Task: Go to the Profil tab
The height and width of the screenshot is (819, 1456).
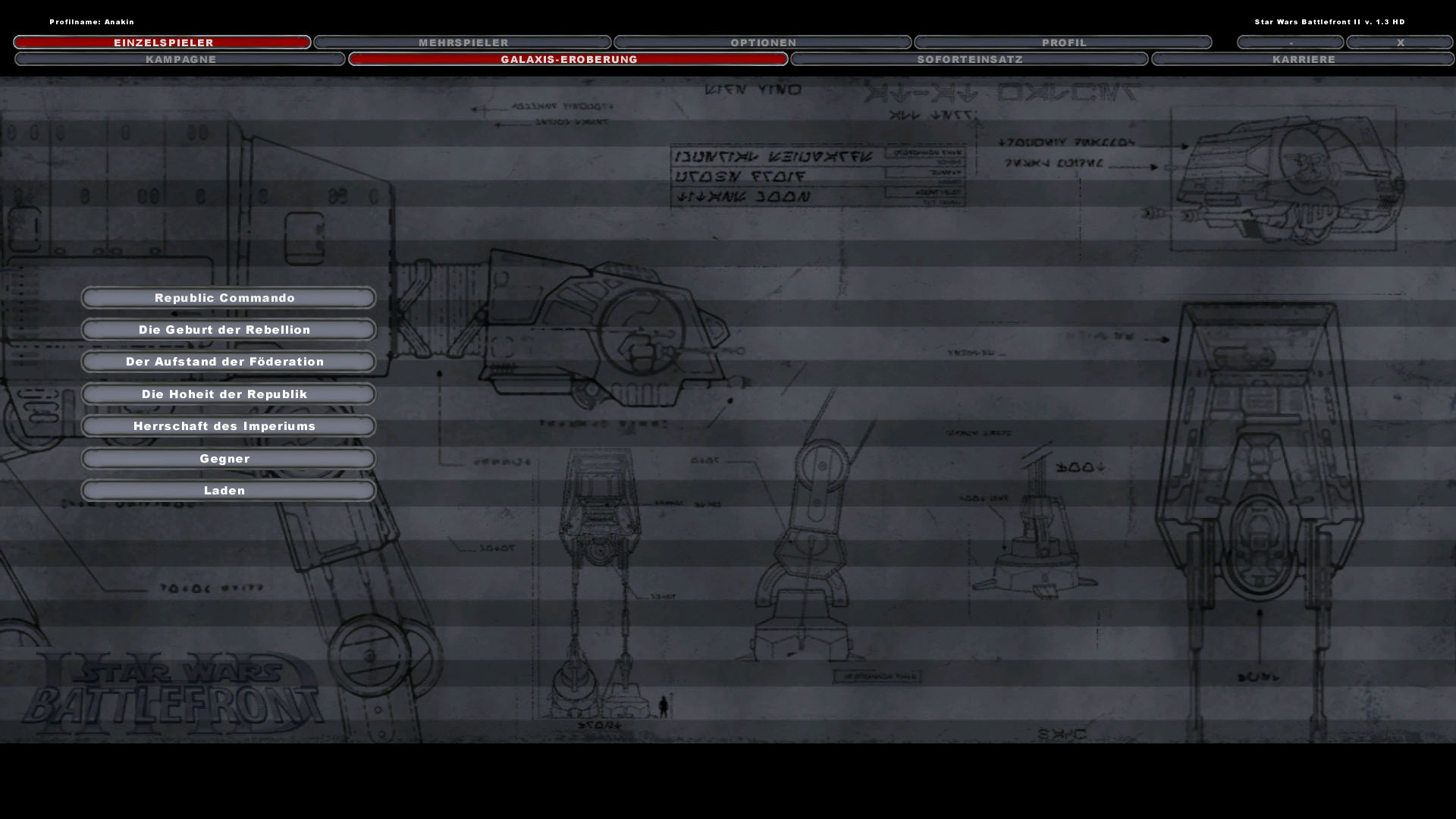Action: pos(1063,42)
